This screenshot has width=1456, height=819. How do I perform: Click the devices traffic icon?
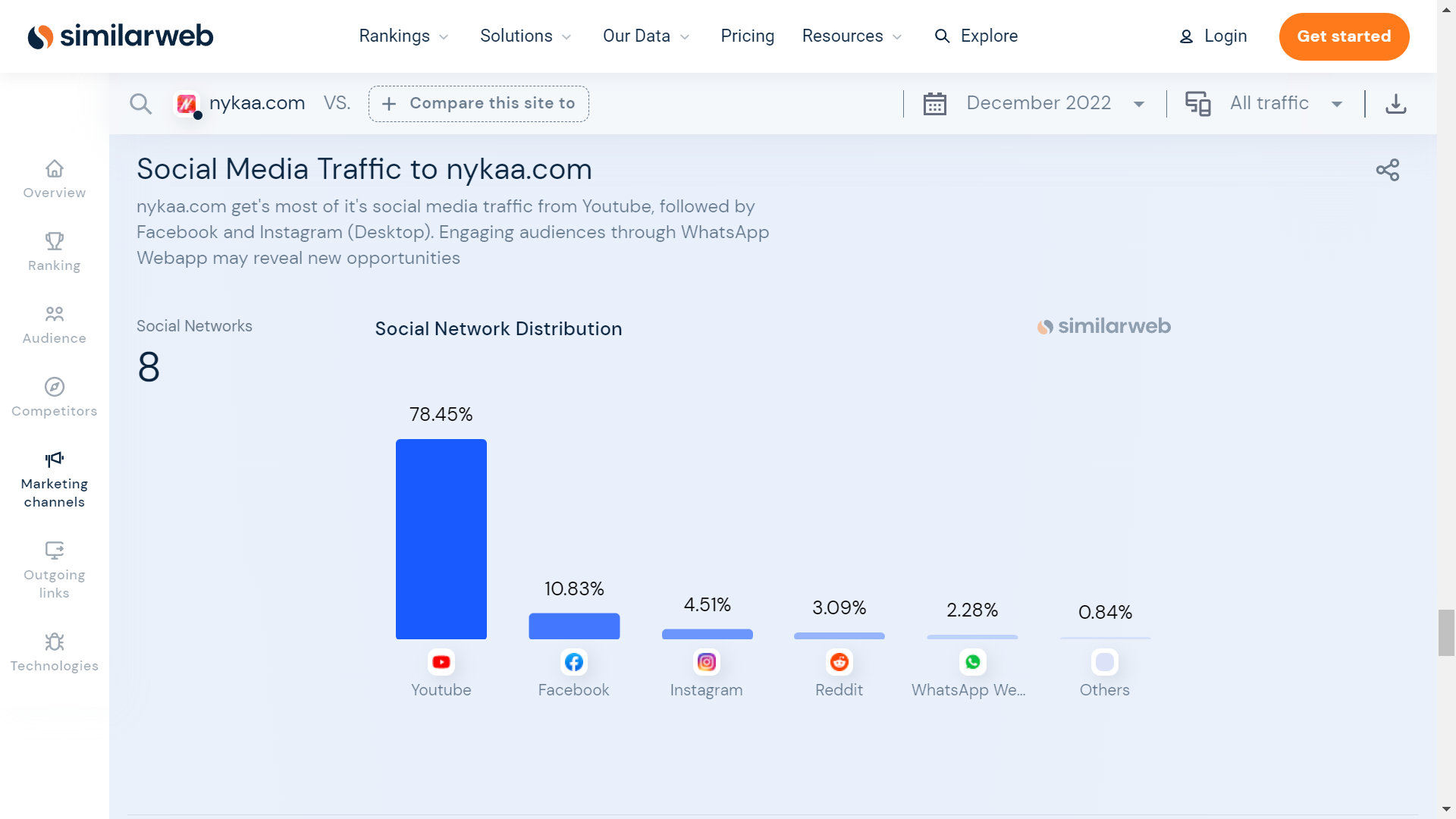tap(1198, 104)
